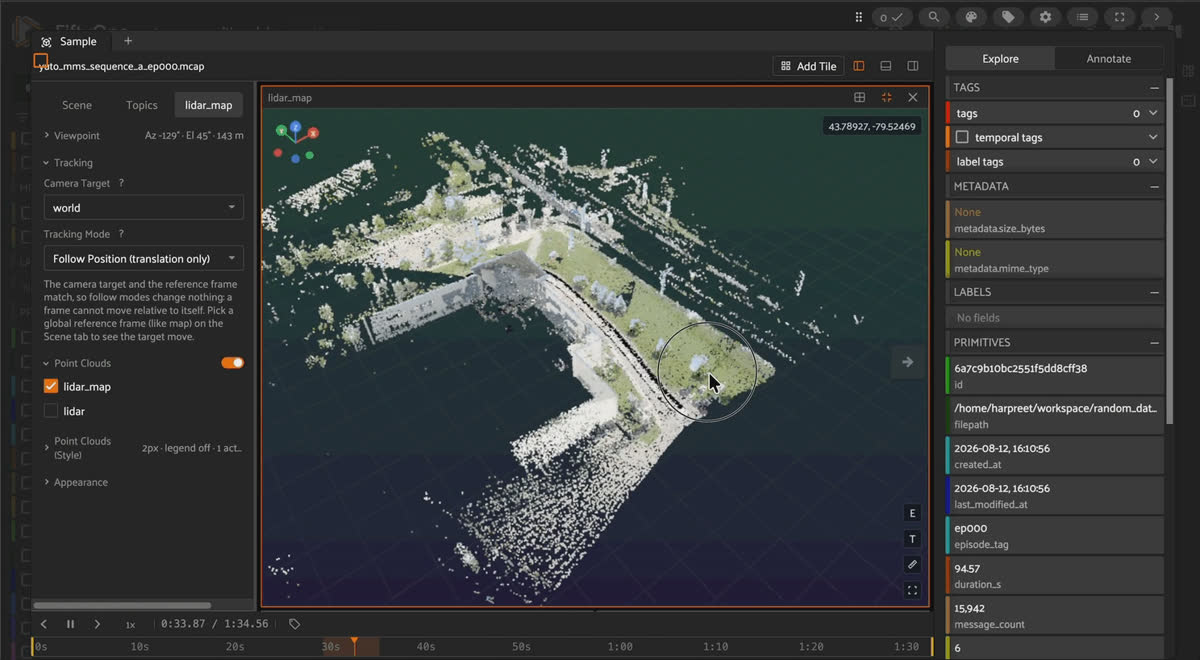Click the orange playhead marker on timeline

(x=354, y=643)
